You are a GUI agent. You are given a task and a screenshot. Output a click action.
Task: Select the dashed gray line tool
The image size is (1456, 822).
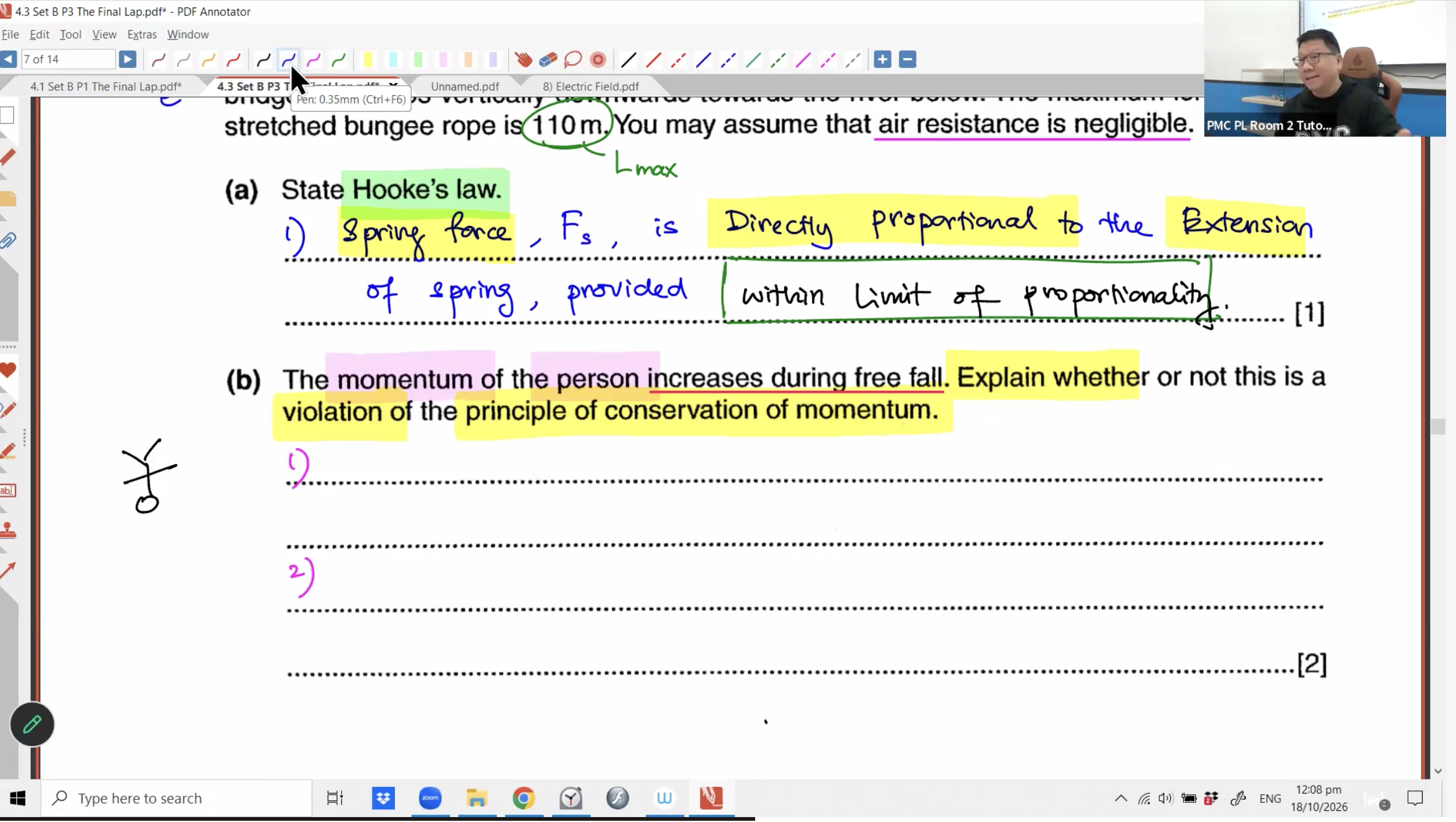[x=852, y=60]
